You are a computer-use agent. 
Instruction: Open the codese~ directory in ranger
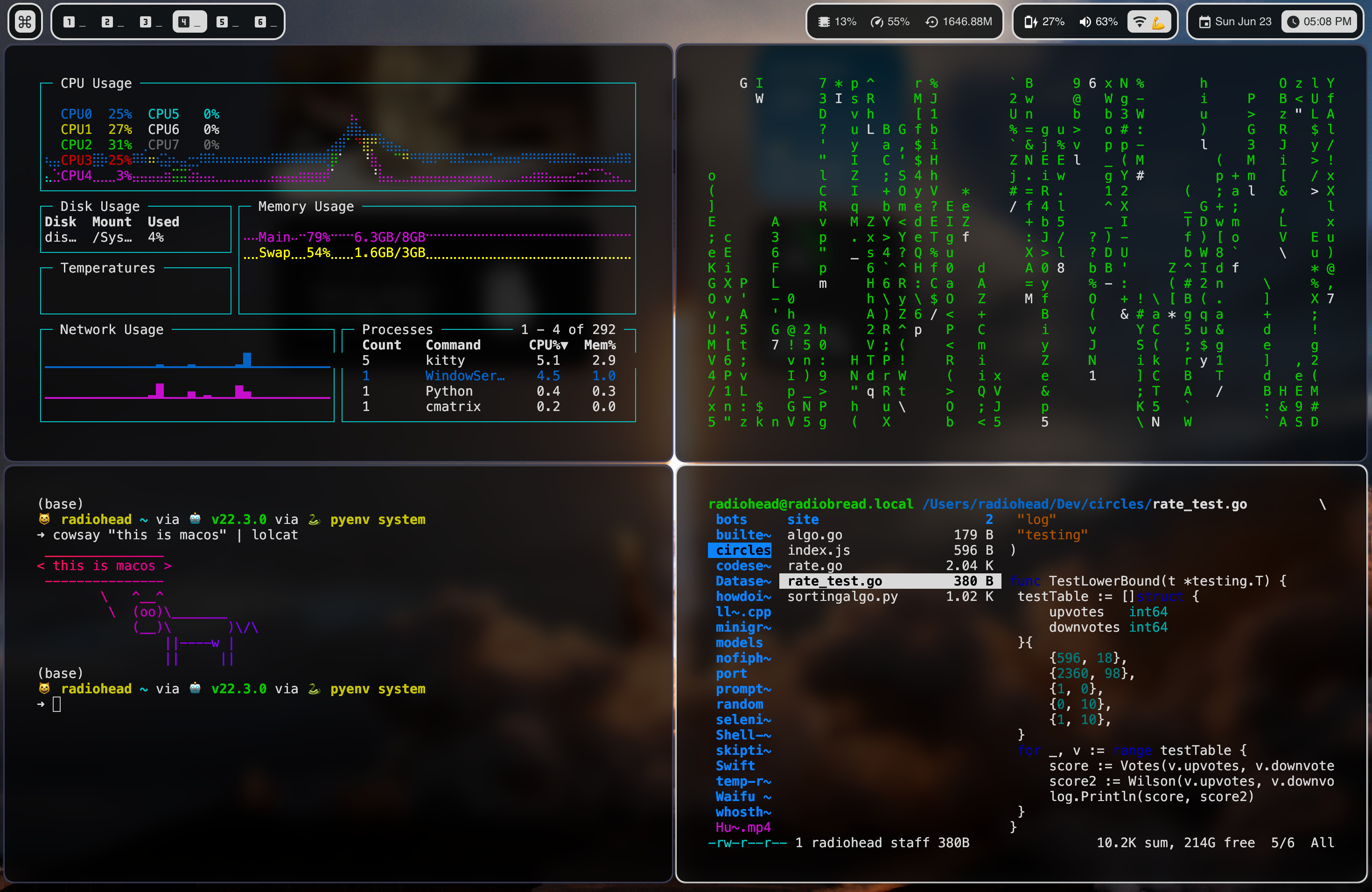743,566
